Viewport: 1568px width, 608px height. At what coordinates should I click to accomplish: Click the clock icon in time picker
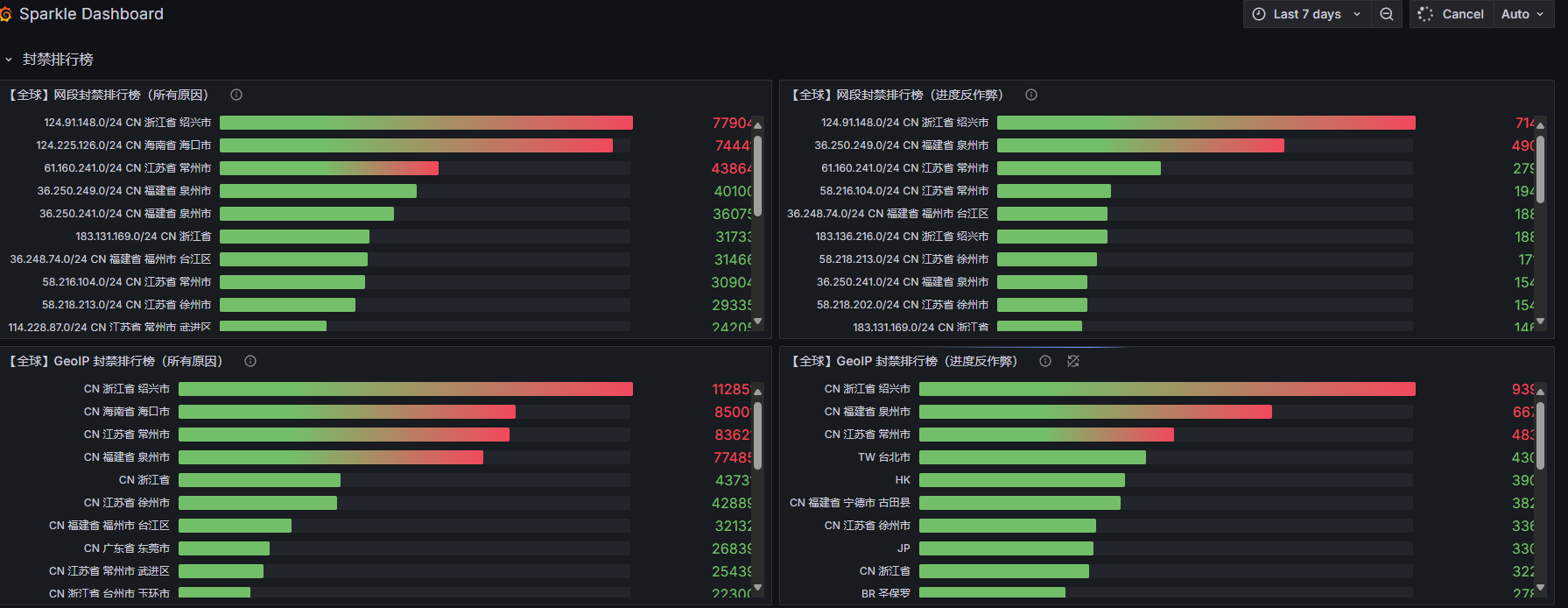point(1259,14)
